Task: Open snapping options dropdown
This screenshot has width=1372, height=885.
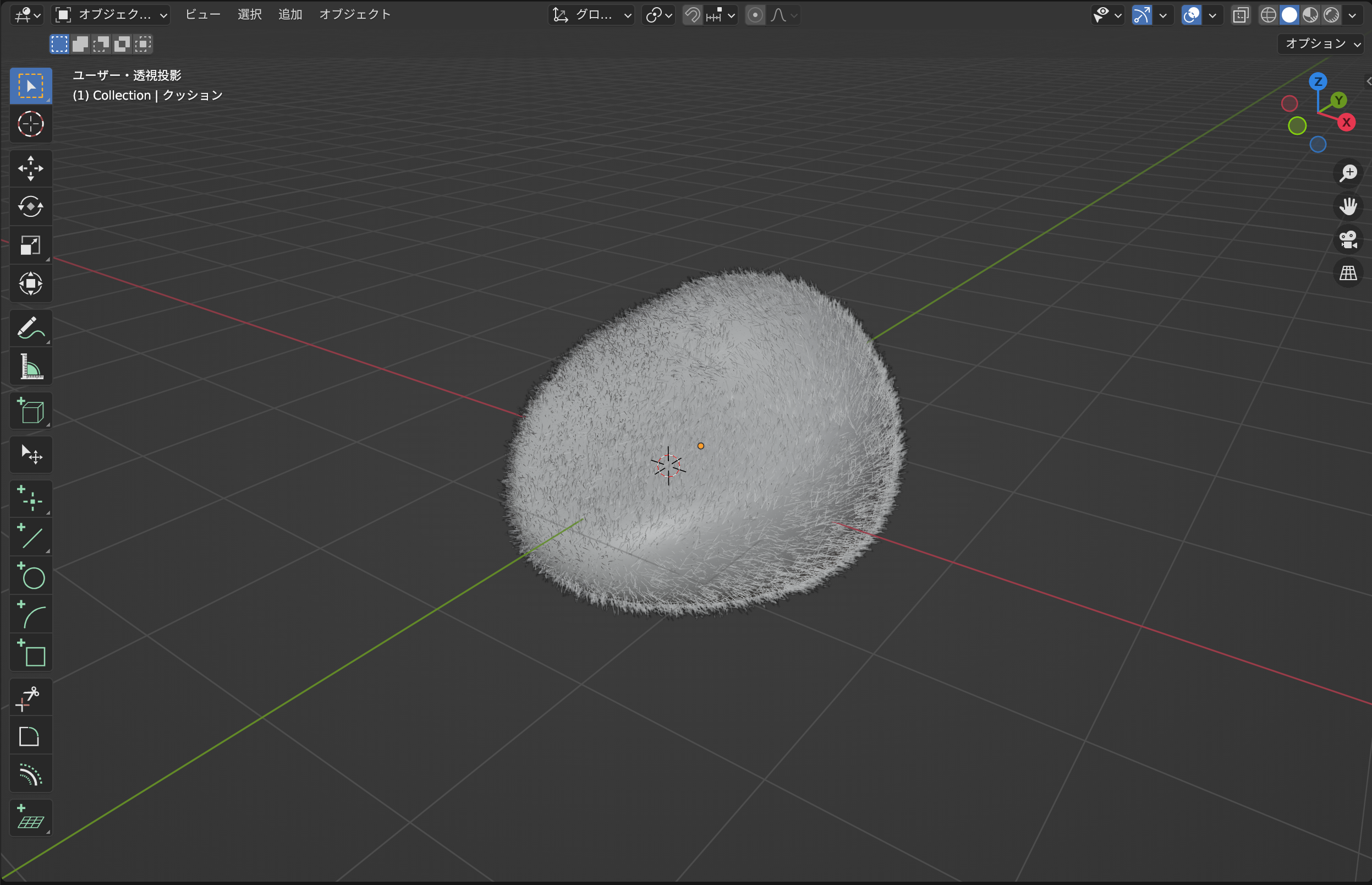Action: pyautogui.click(x=721, y=15)
